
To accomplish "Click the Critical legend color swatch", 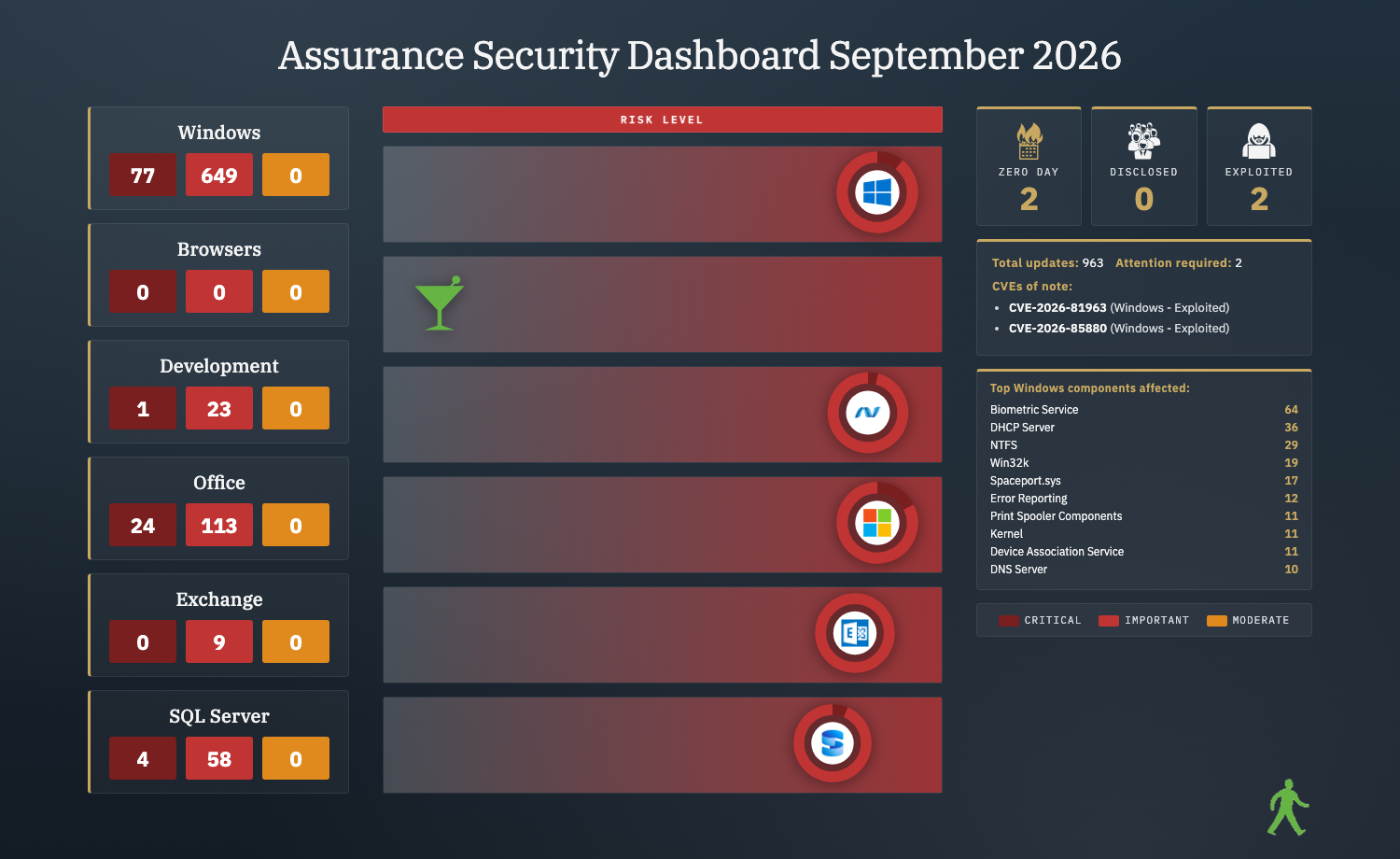I will (1008, 621).
